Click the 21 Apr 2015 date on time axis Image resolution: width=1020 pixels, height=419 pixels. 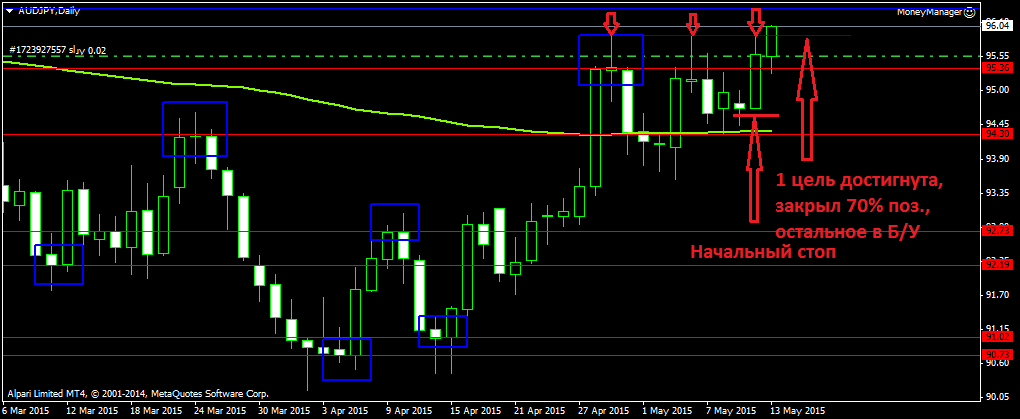pyautogui.click(x=541, y=411)
